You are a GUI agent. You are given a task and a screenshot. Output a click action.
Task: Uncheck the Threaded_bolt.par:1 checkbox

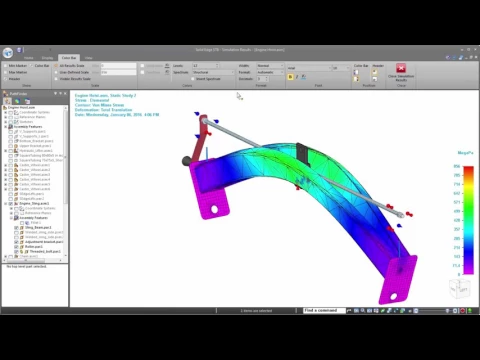click(x=16, y=252)
